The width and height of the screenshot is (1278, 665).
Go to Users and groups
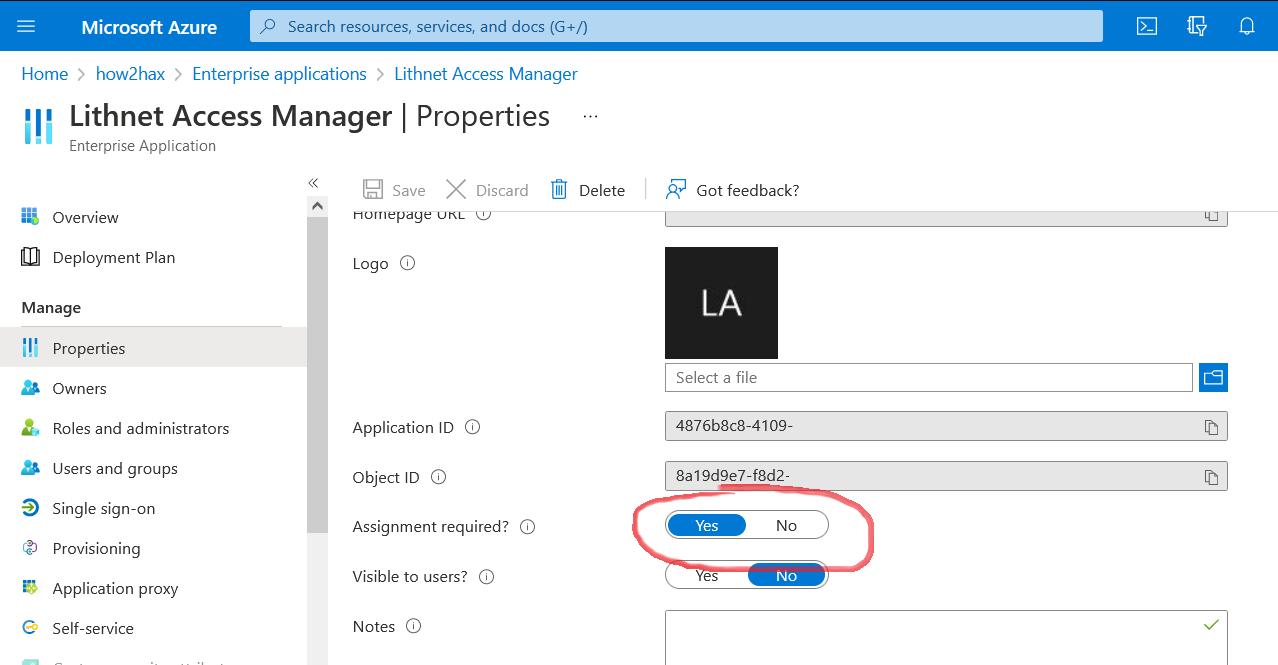pyautogui.click(x=114, y=468)
